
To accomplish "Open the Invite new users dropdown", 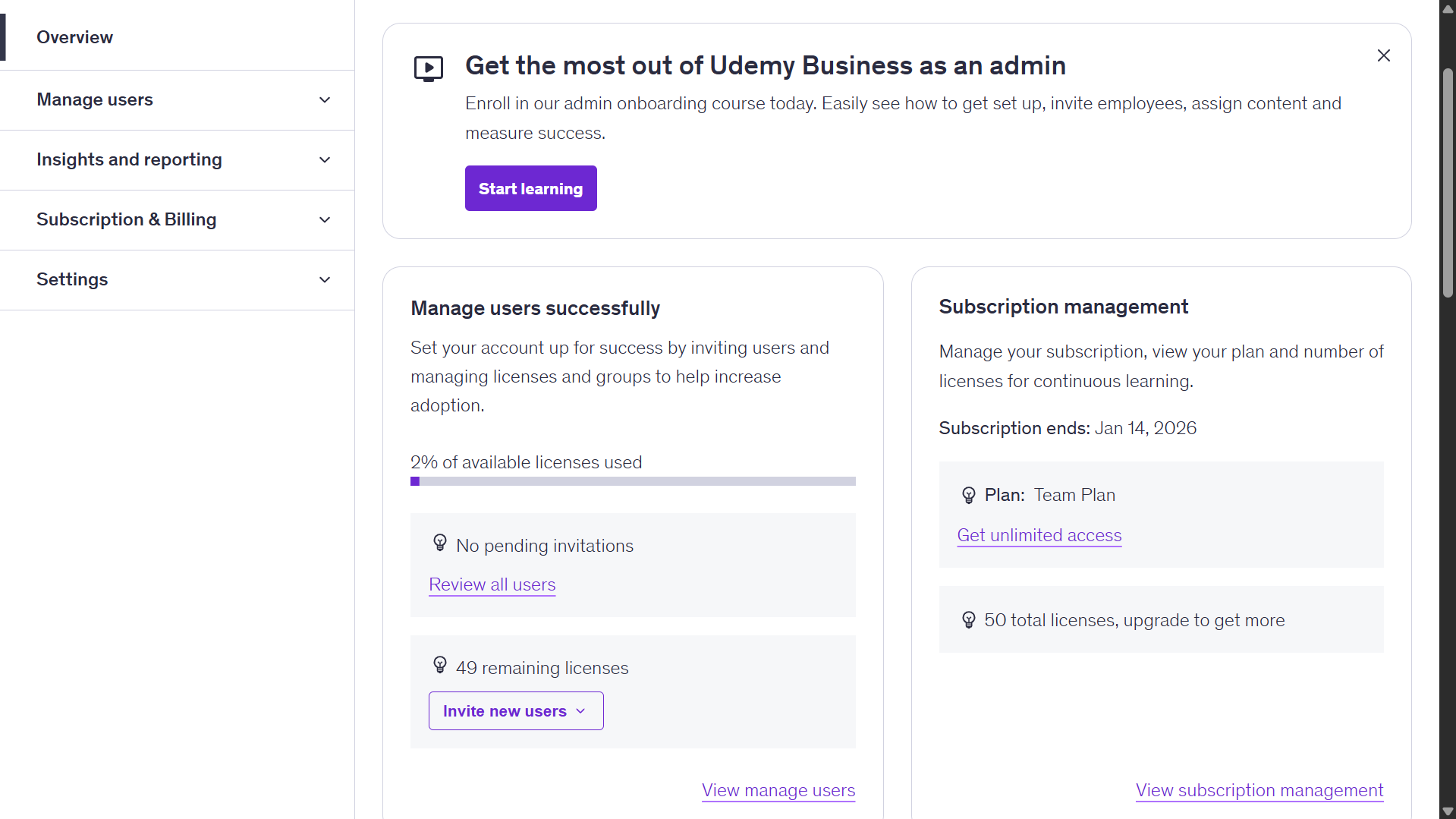I will pos(515,711).
